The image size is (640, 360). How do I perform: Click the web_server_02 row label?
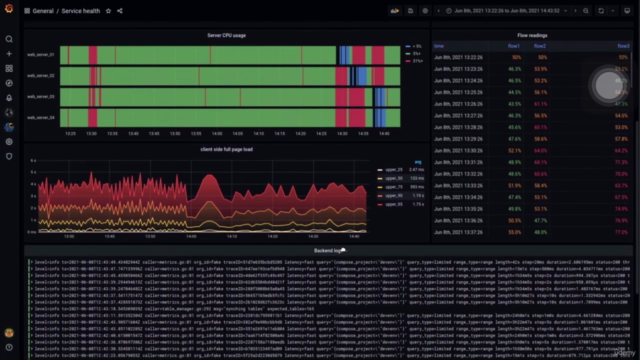[41, 76]
